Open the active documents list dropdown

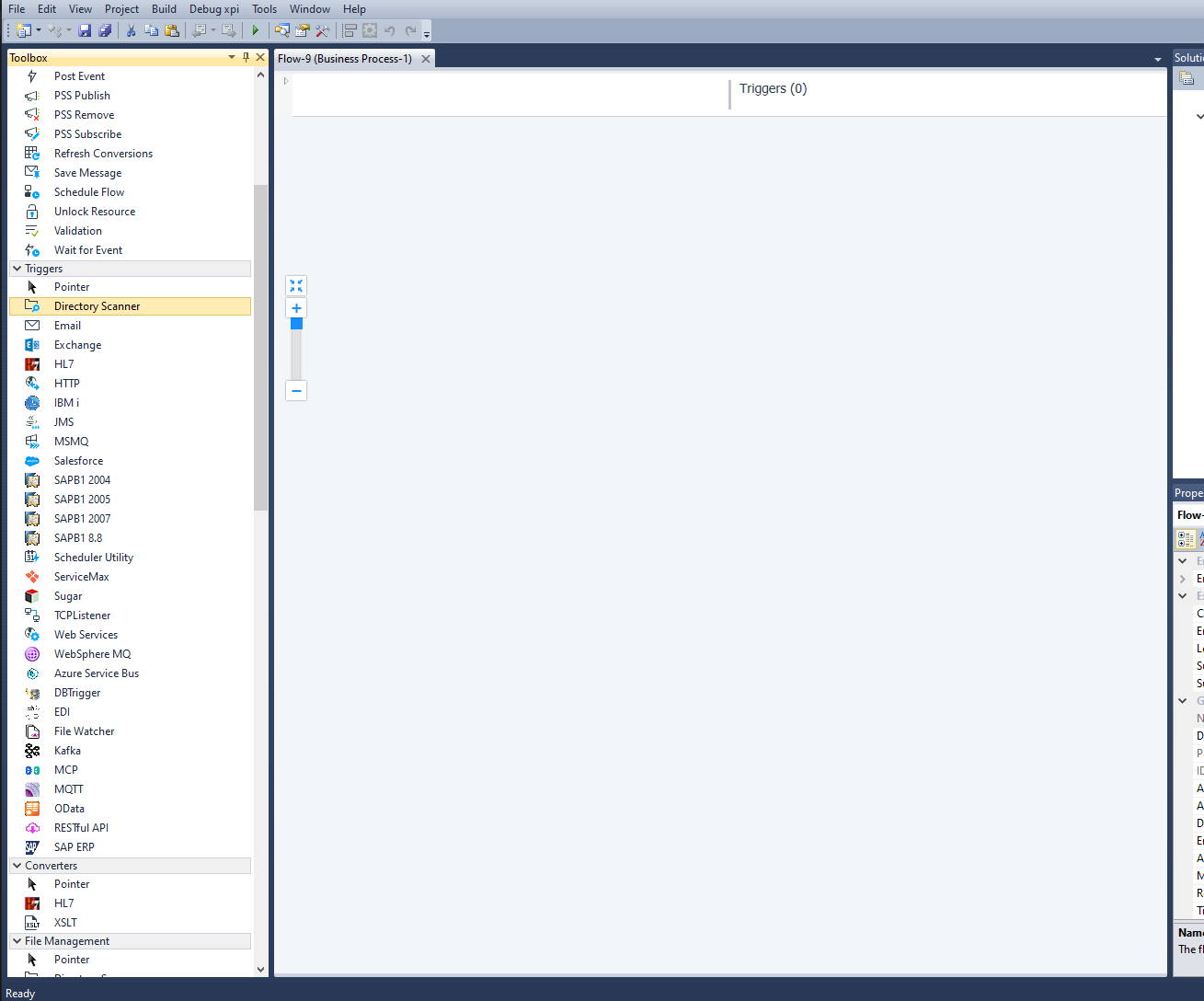[x=1158, y=59]
